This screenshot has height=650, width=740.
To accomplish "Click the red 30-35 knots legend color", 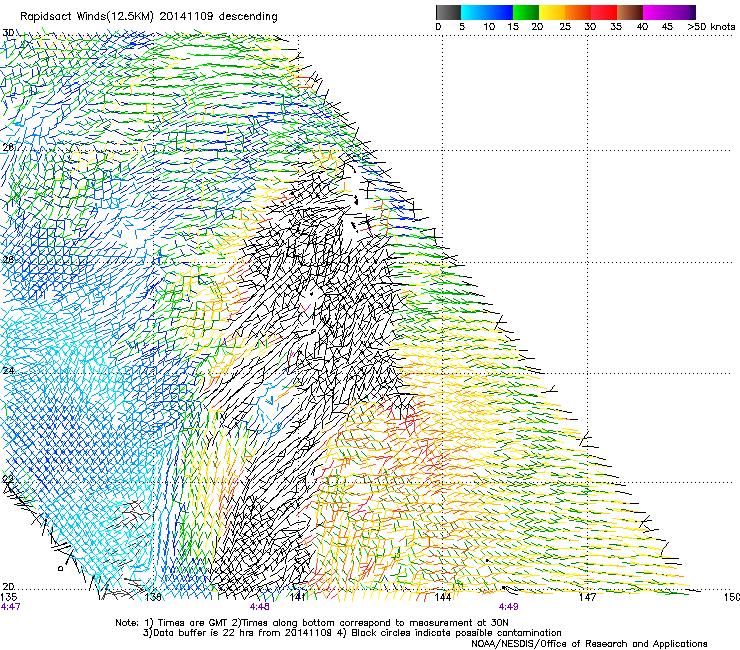I will click(604, 12).
